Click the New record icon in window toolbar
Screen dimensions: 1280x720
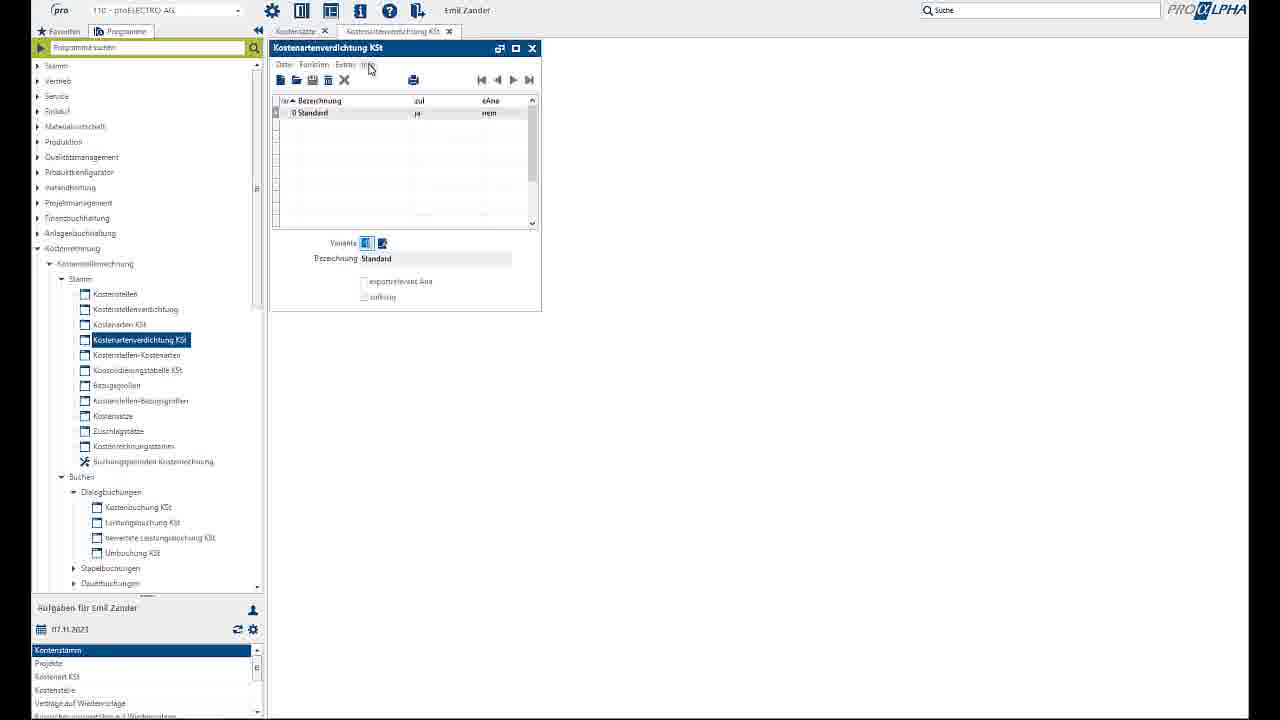(x=281, y=80)
